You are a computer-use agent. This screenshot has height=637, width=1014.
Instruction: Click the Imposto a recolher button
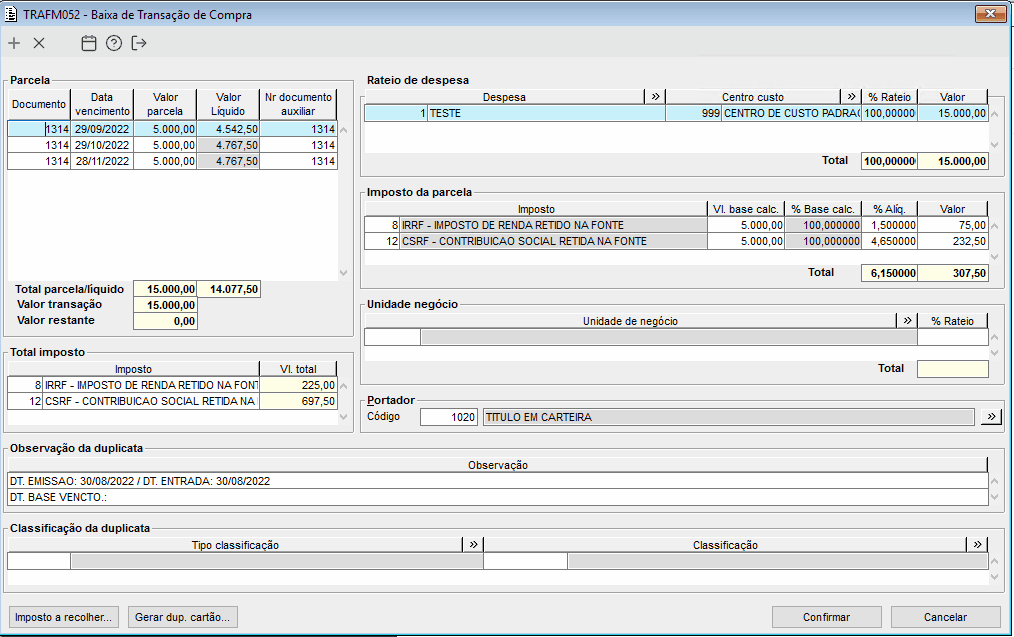click(65, 617)
